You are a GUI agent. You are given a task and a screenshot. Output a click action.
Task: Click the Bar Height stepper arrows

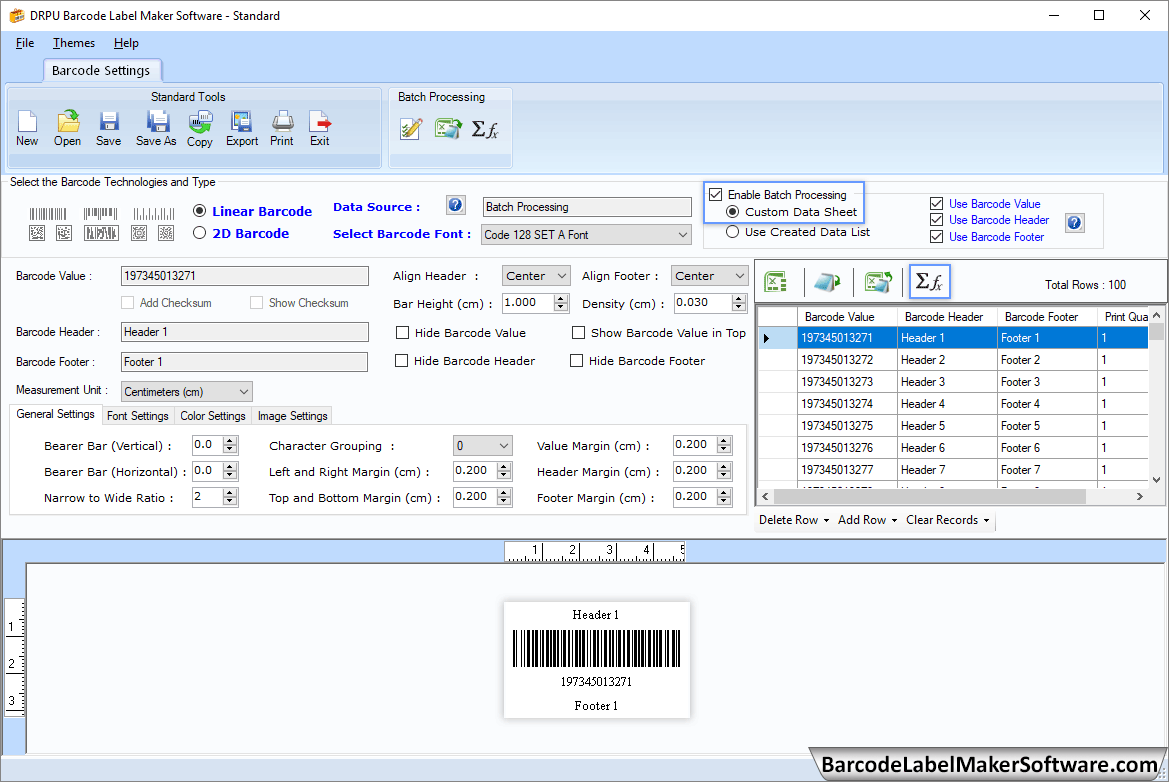click(x=561, y=303)
